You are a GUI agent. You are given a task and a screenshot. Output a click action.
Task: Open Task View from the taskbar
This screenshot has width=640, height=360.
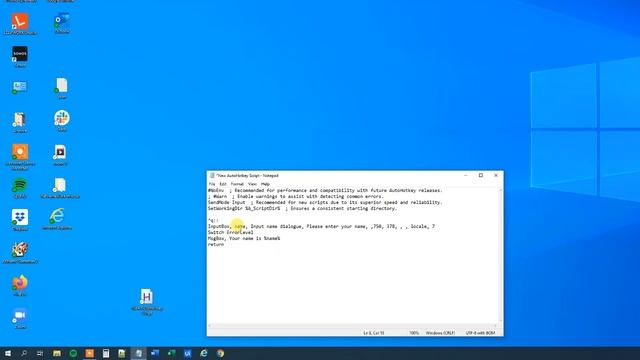tap(40, 353)
